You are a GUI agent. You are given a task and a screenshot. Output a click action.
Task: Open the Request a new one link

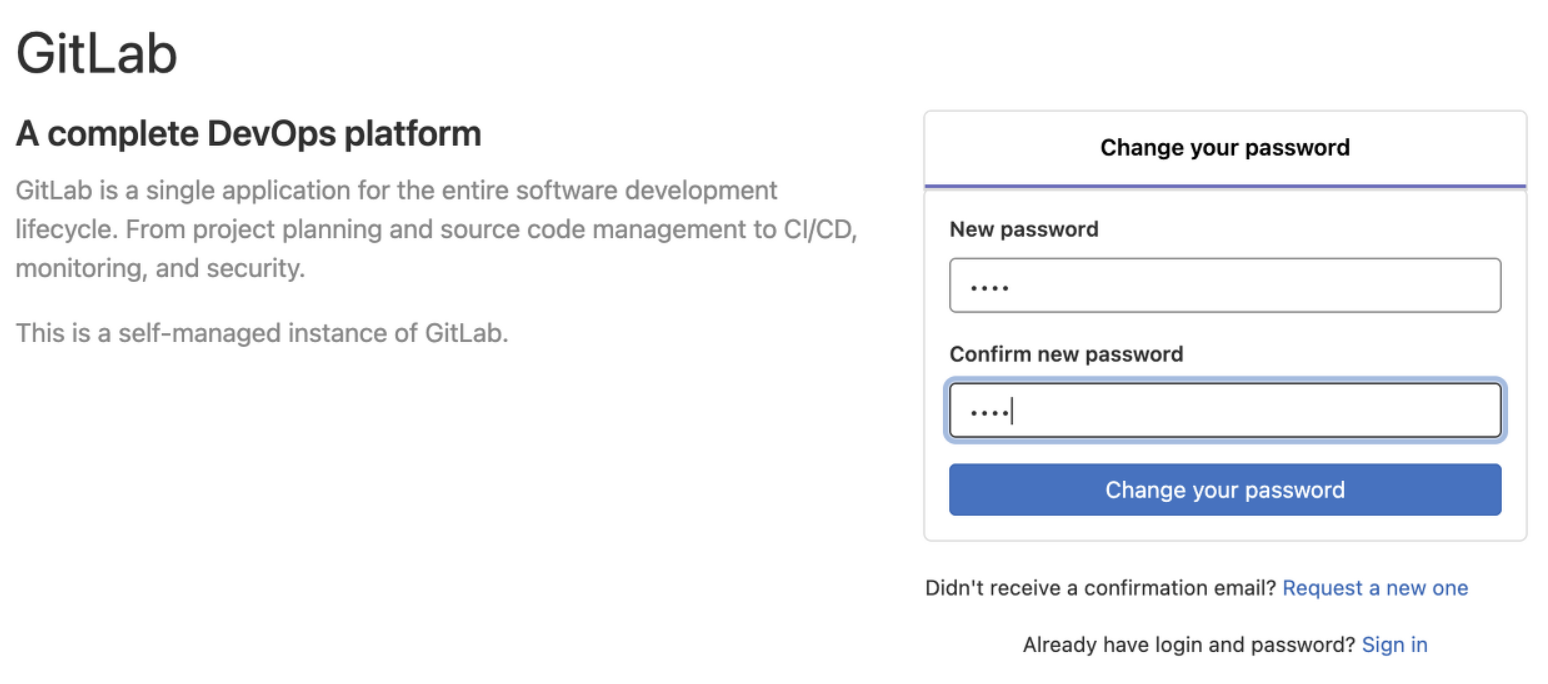click(x=1375, y=588)
